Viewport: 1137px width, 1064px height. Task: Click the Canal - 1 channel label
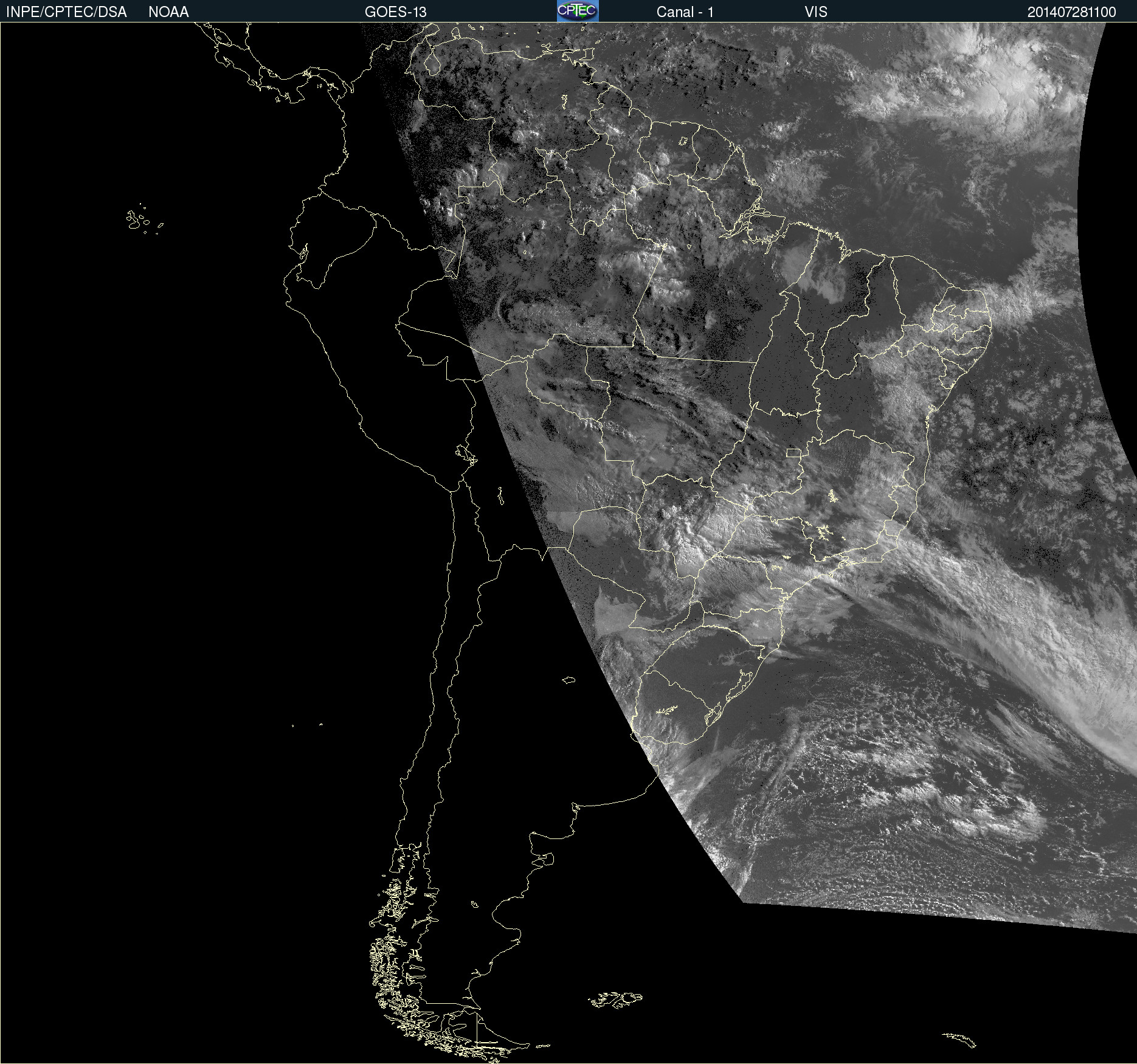tap(685, 12)
